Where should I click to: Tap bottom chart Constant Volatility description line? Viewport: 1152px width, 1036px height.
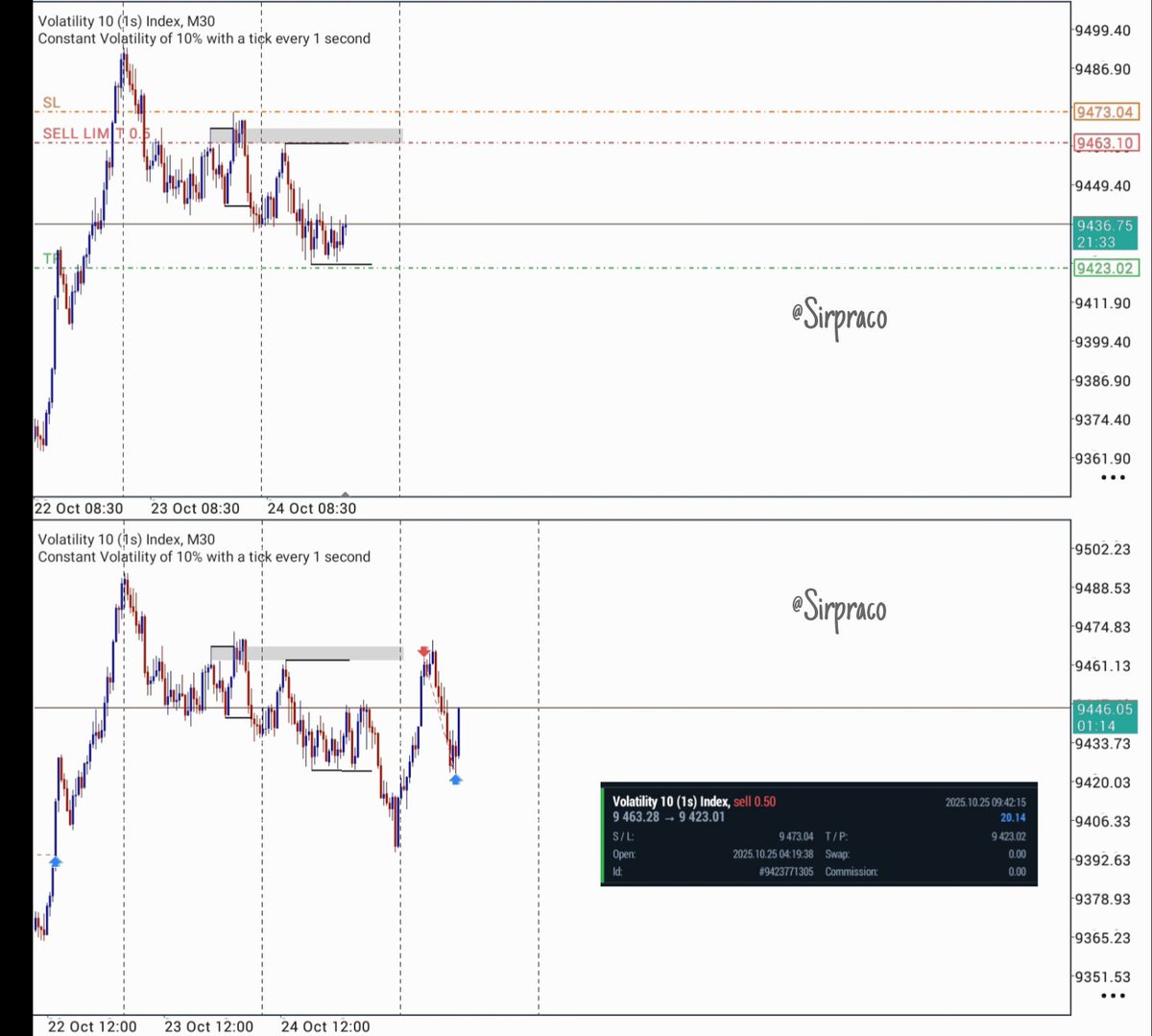(x=204, y=557)
